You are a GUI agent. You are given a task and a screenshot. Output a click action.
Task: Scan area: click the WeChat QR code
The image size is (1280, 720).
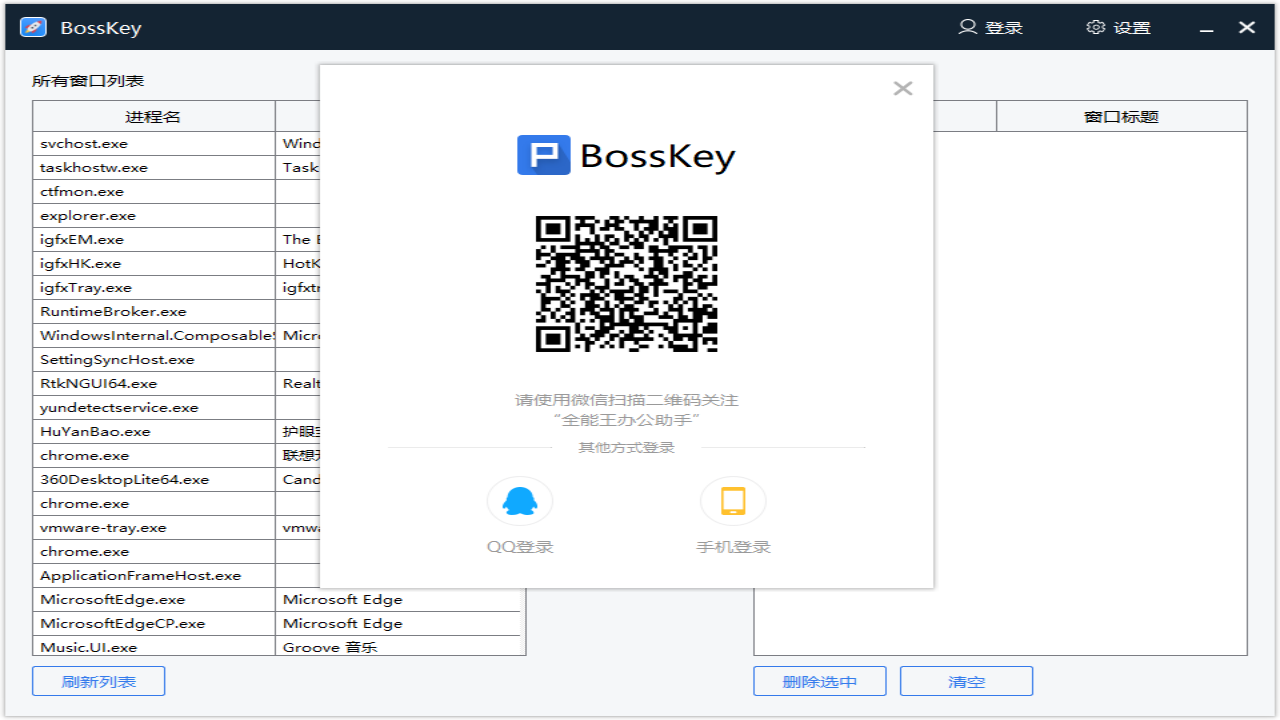point(626,283)
